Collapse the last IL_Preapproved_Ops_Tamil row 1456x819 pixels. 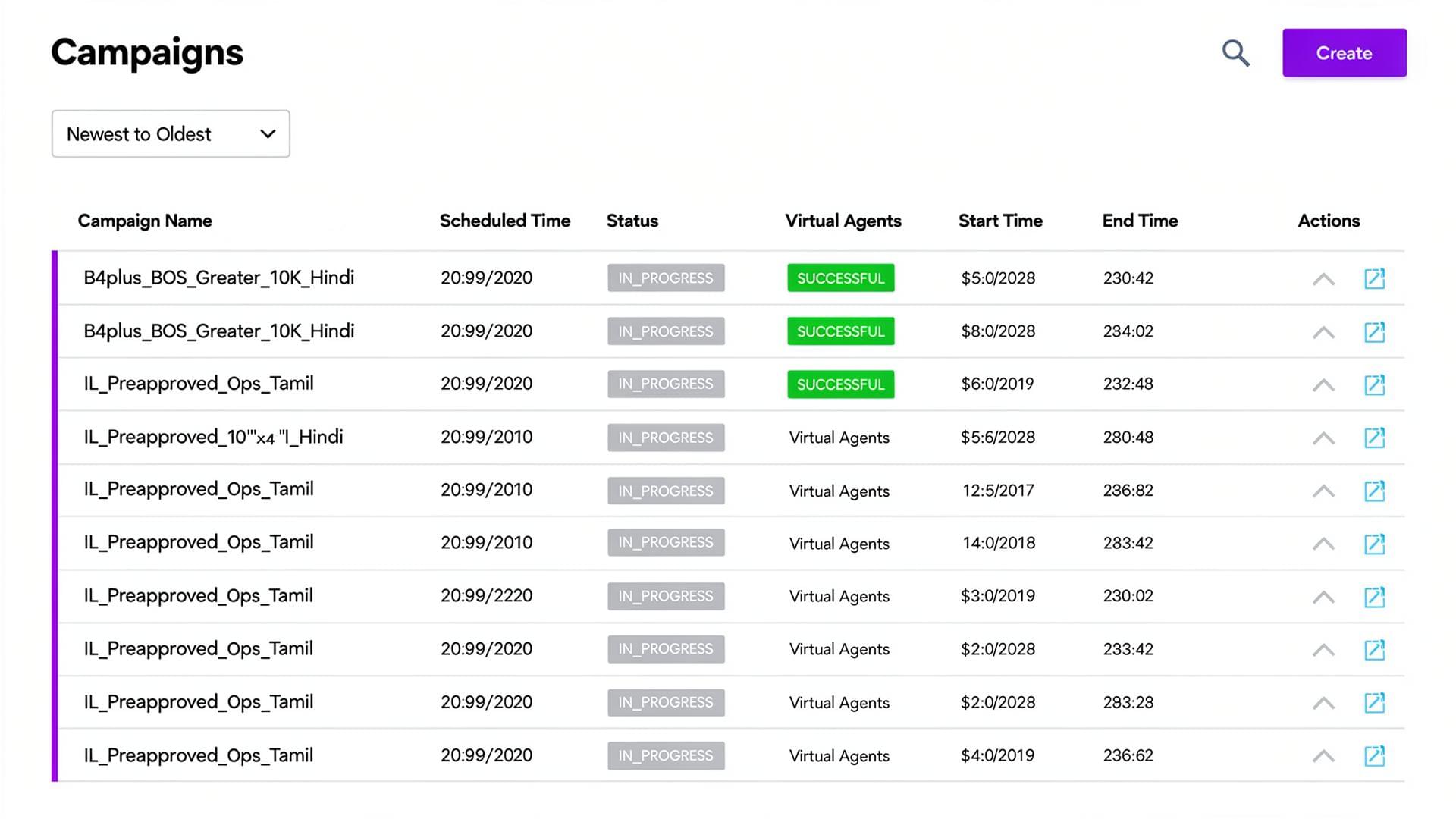point(1323,755)
